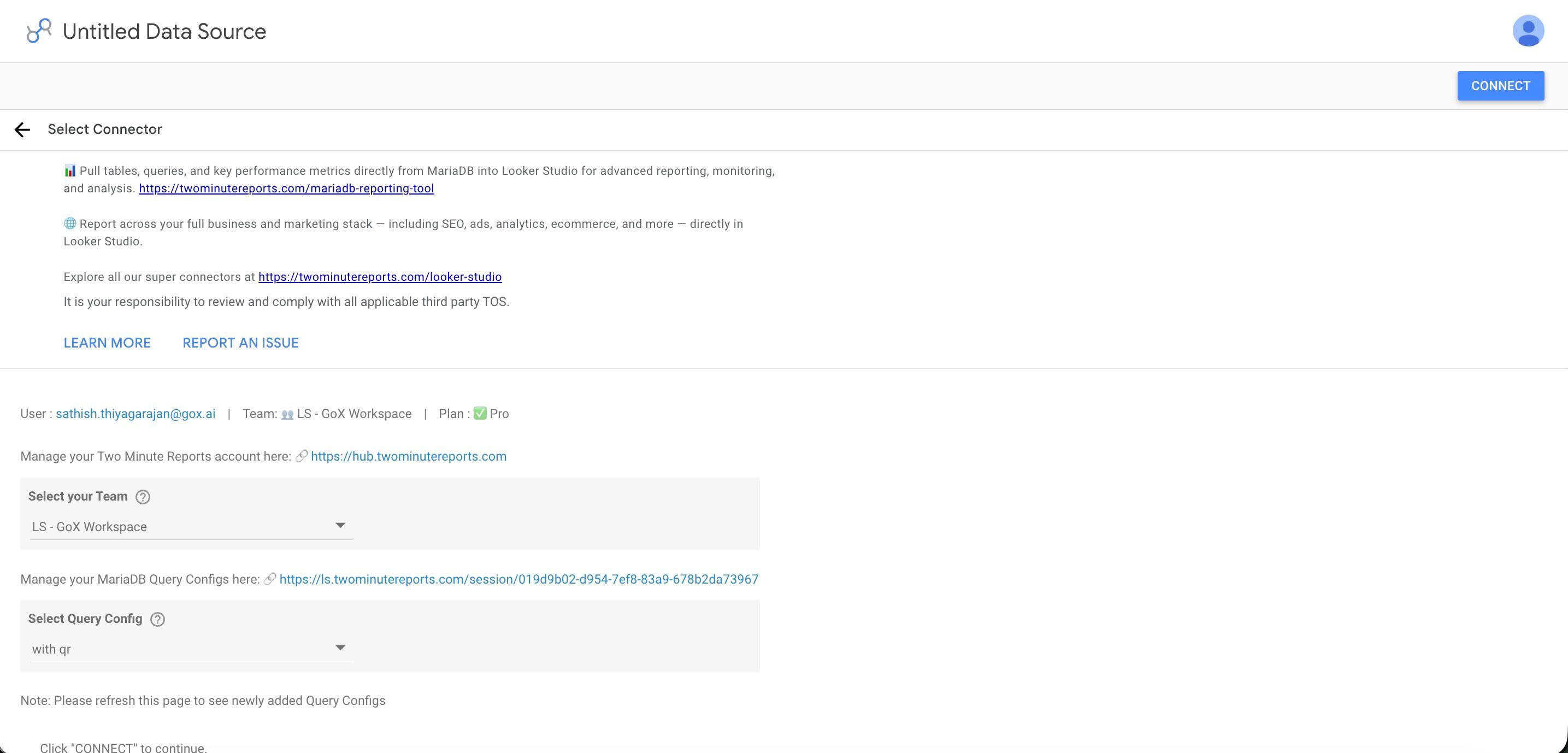Expand the LS - GoX Workspace dropdown arrow
The image size is (1568, 753).
341,524
